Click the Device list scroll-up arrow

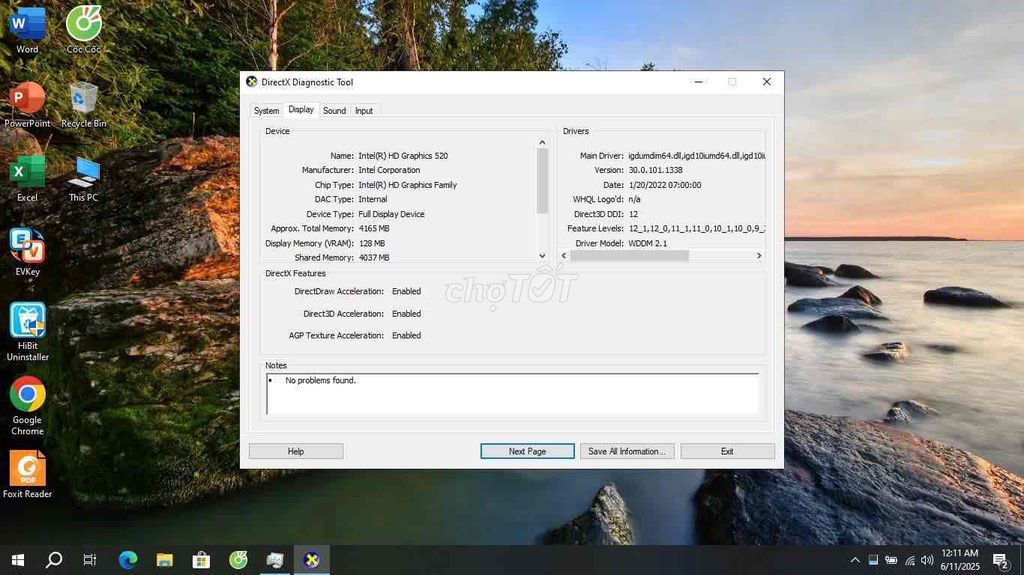(x=542, y=142)
